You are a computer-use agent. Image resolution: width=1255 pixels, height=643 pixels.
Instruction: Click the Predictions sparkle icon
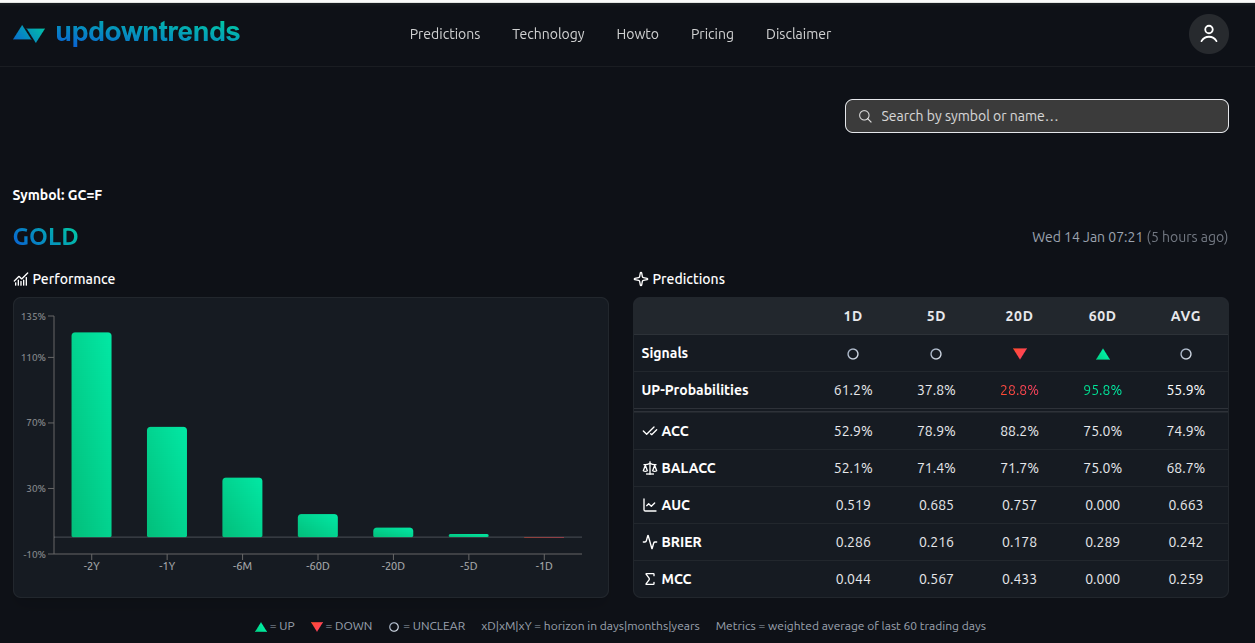(641, 279)
